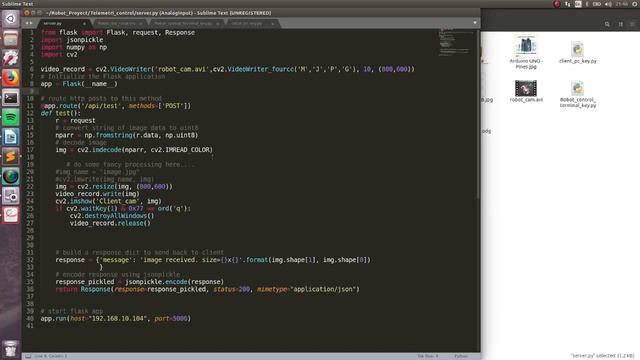Click the 'response_pickled = jsonpickle.encode' line
The height and width of the screenshot is (360, 640).
tap(140, 282)
